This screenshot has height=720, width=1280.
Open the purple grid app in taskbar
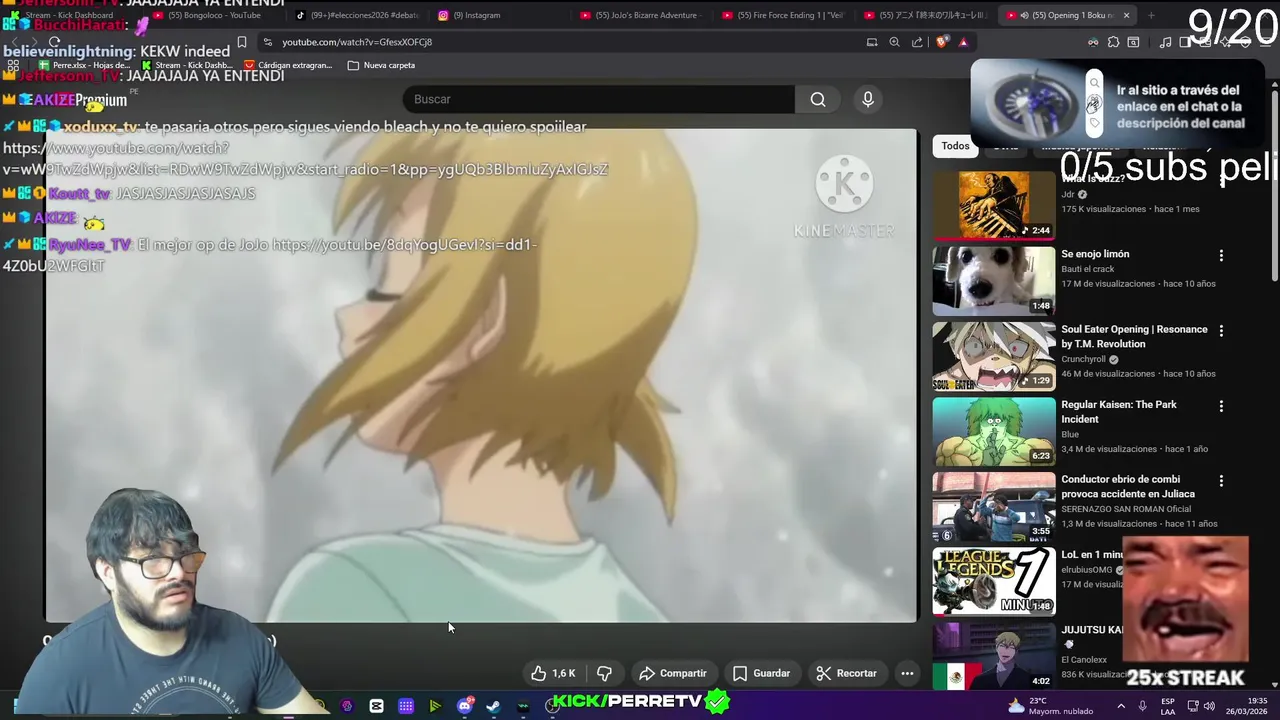[406, 706]
